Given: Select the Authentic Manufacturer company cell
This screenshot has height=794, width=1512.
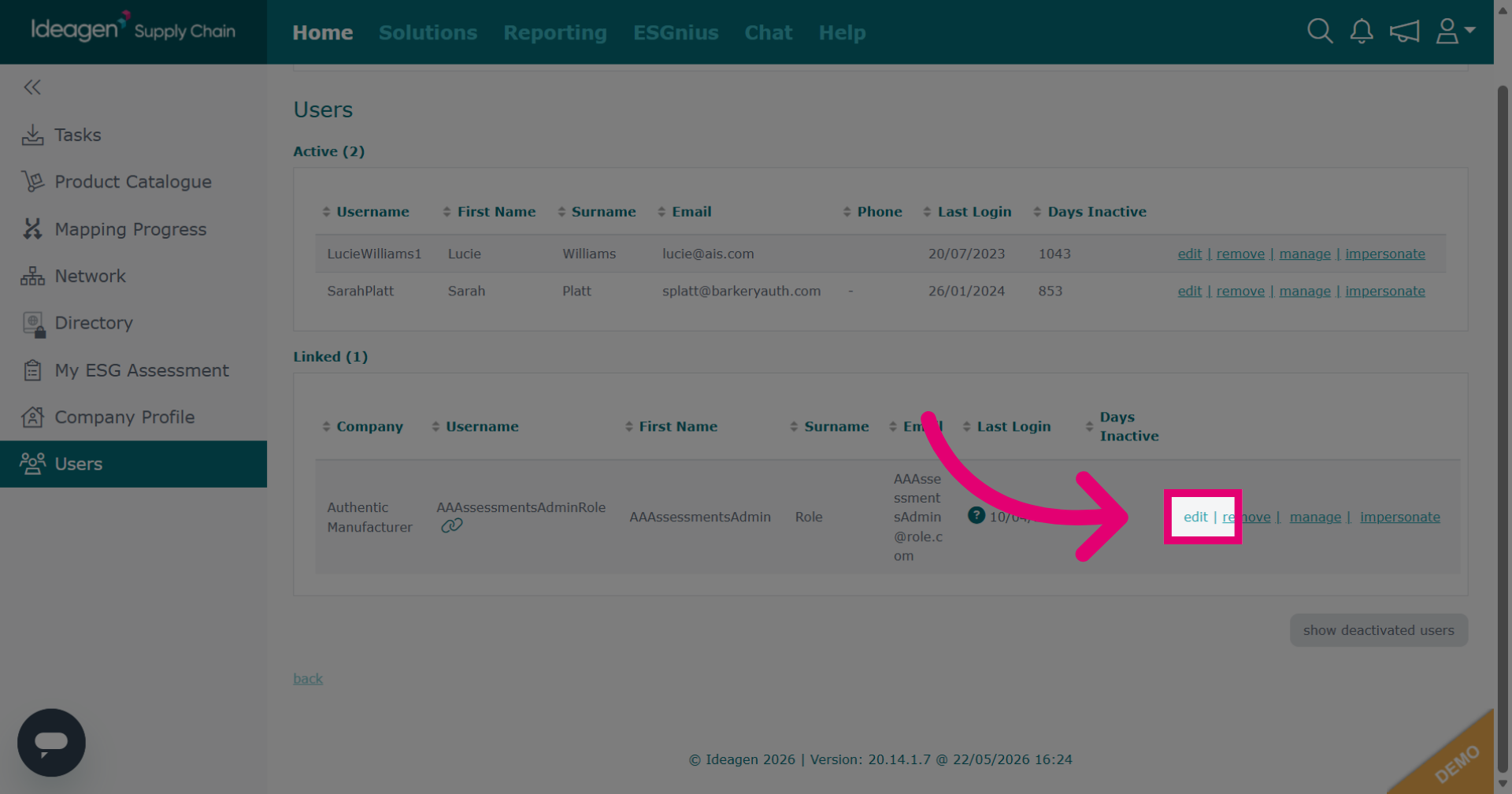Looking at the screenshot, I should click(x=369, y=518).
